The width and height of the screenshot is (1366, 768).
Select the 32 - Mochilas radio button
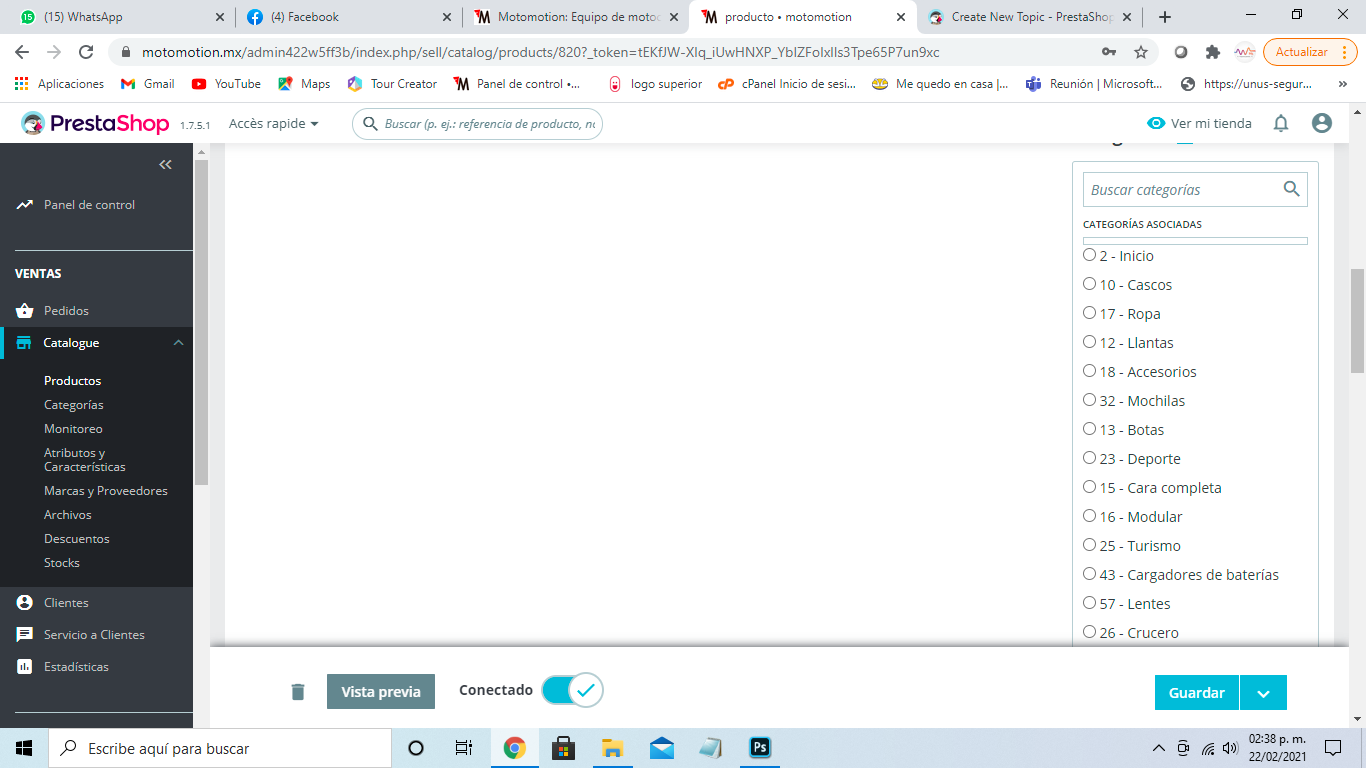point(1090,400)
